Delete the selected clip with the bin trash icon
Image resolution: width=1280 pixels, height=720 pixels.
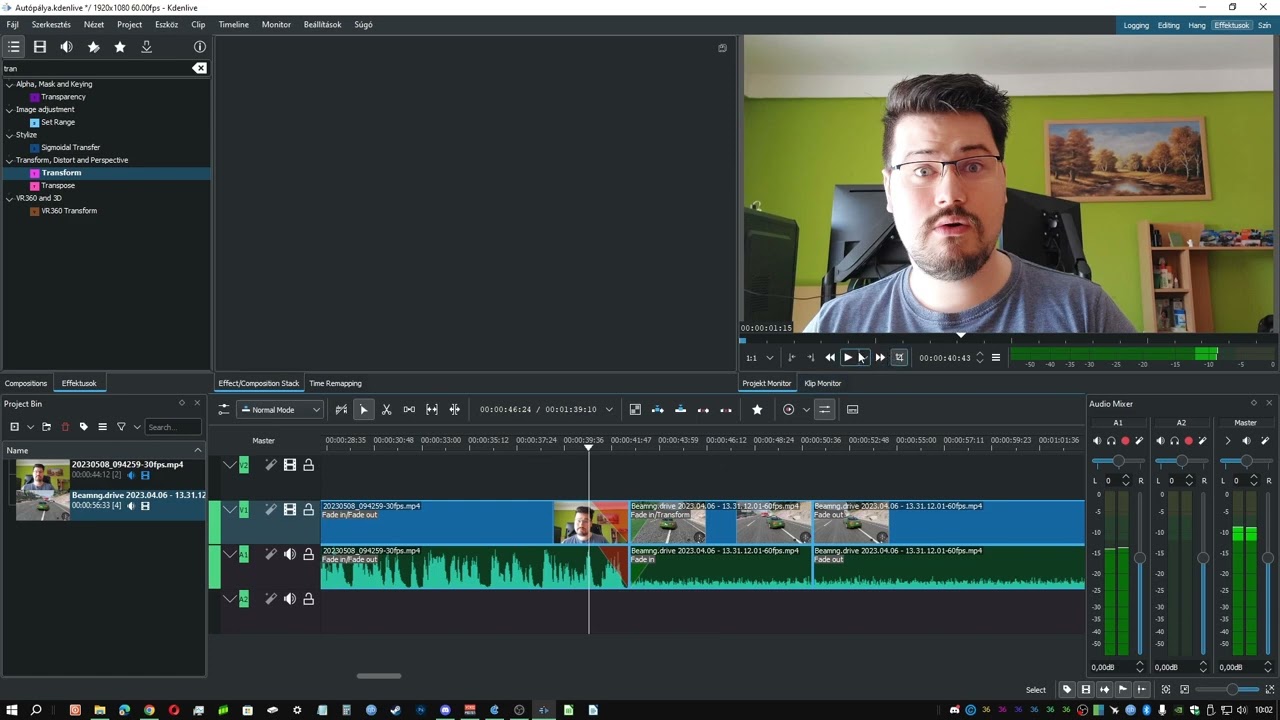click(65, 427)
